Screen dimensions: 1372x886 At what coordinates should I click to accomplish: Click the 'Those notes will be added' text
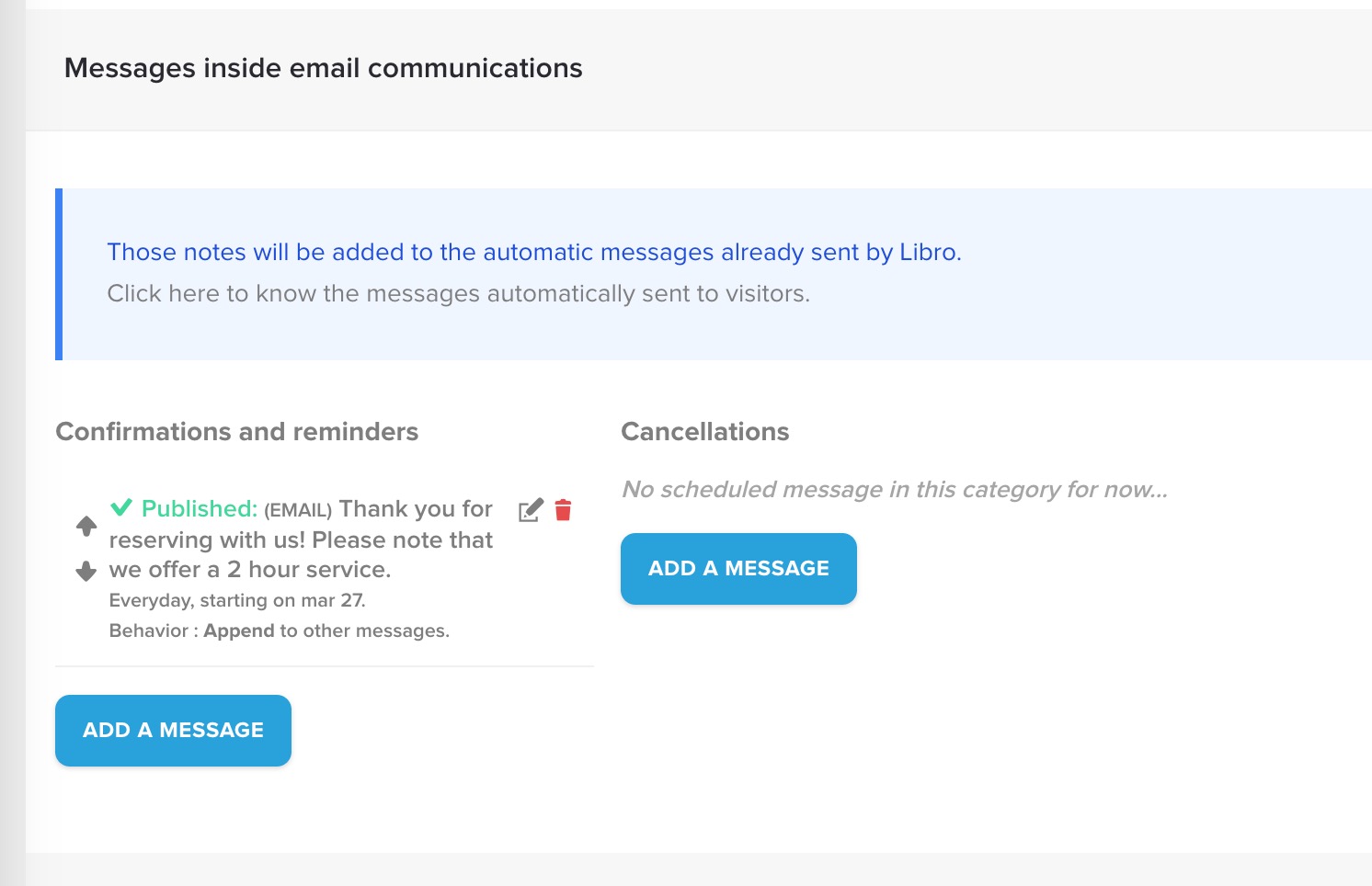pyautogui.click(x=533, y=252)
